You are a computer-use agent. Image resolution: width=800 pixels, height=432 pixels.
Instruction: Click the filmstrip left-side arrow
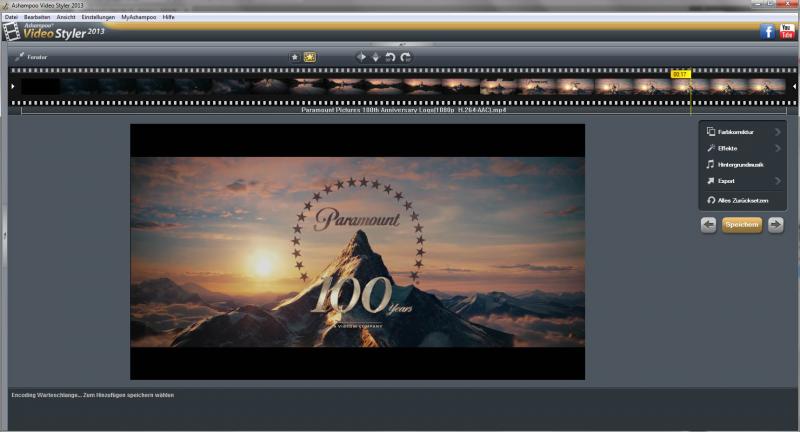point(13,86)
